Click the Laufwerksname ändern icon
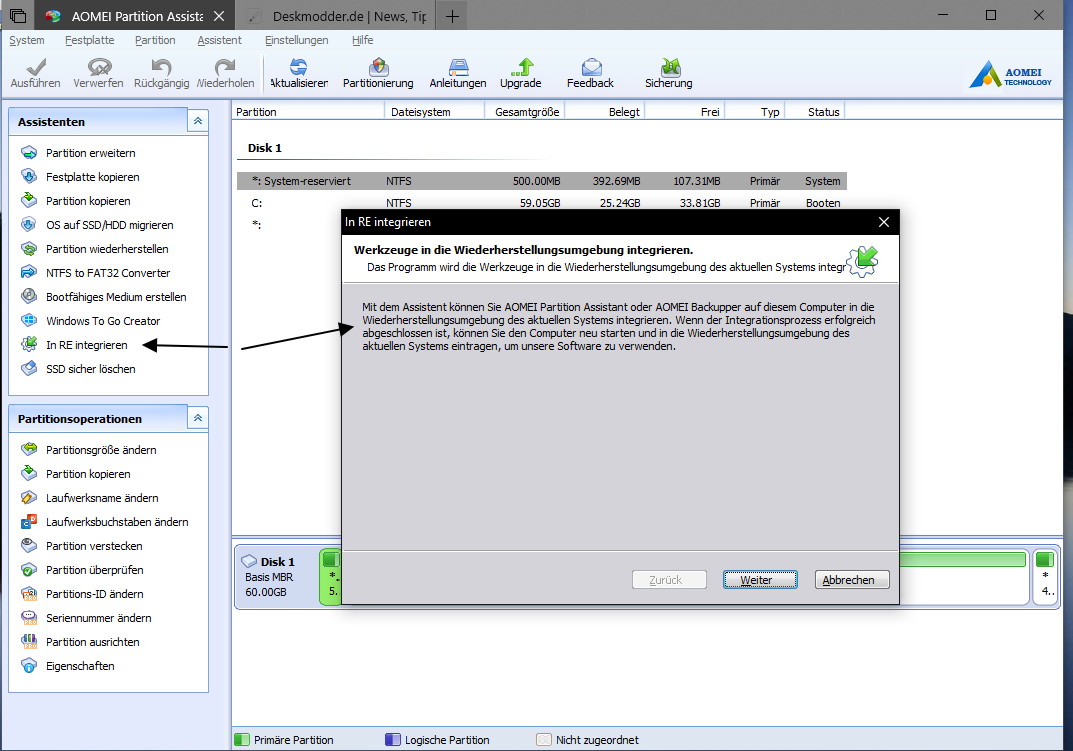The width and height of the screenshot is (1073, 751). pos(29,498)
